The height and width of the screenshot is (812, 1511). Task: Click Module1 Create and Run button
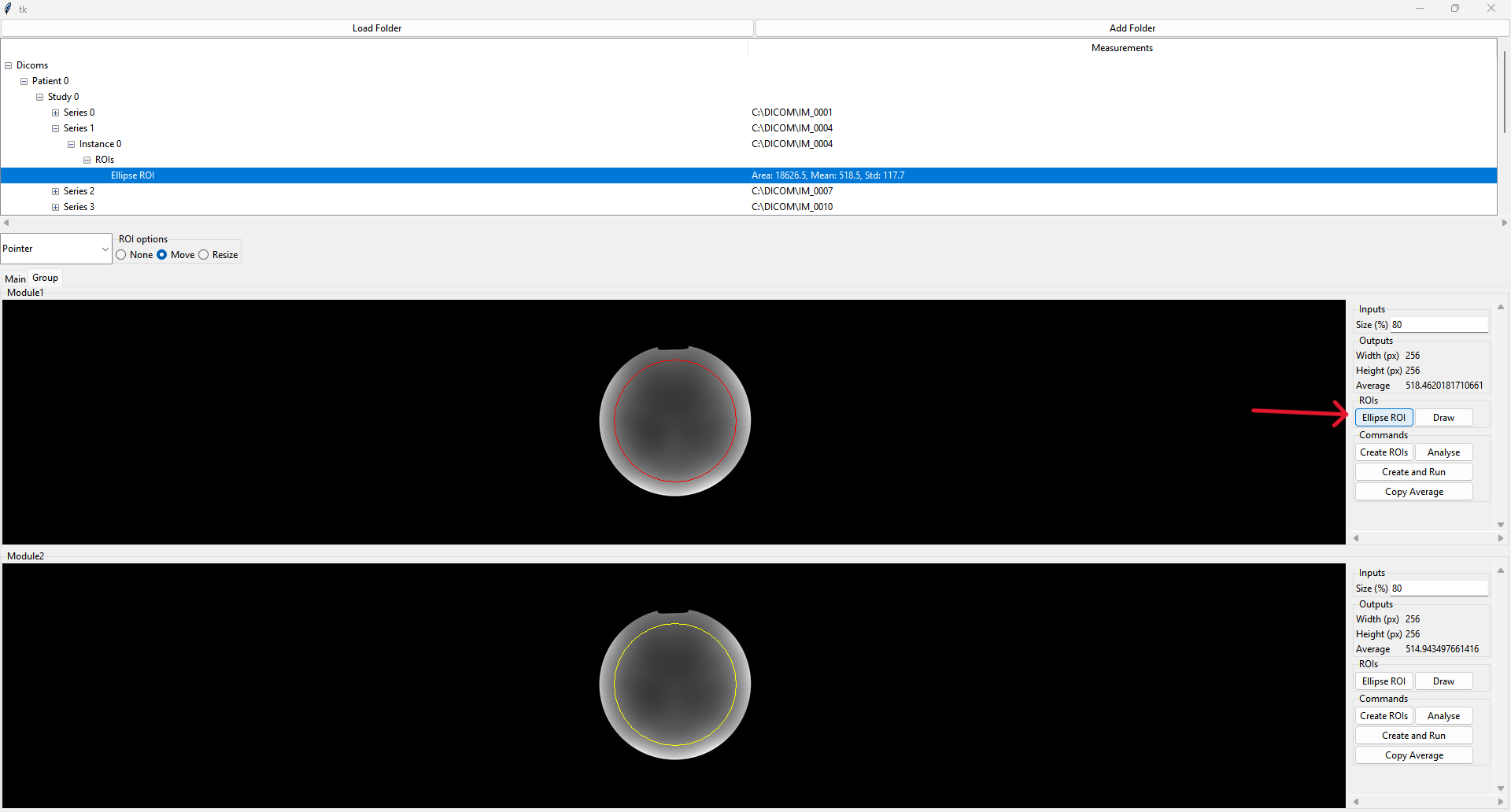coord(1413,472)
